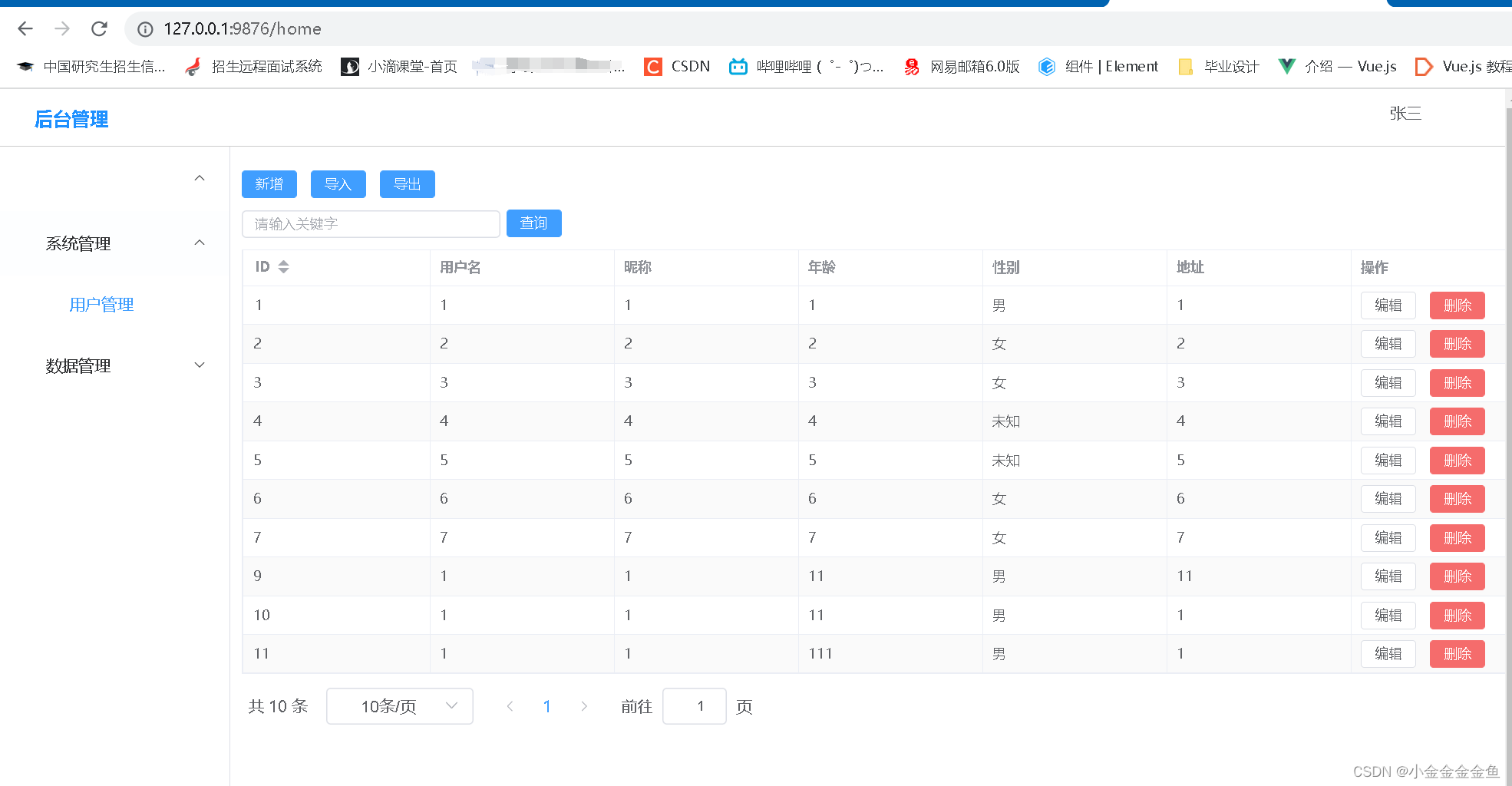
Task: Click the 新增 button
Action: pos(269,184)
